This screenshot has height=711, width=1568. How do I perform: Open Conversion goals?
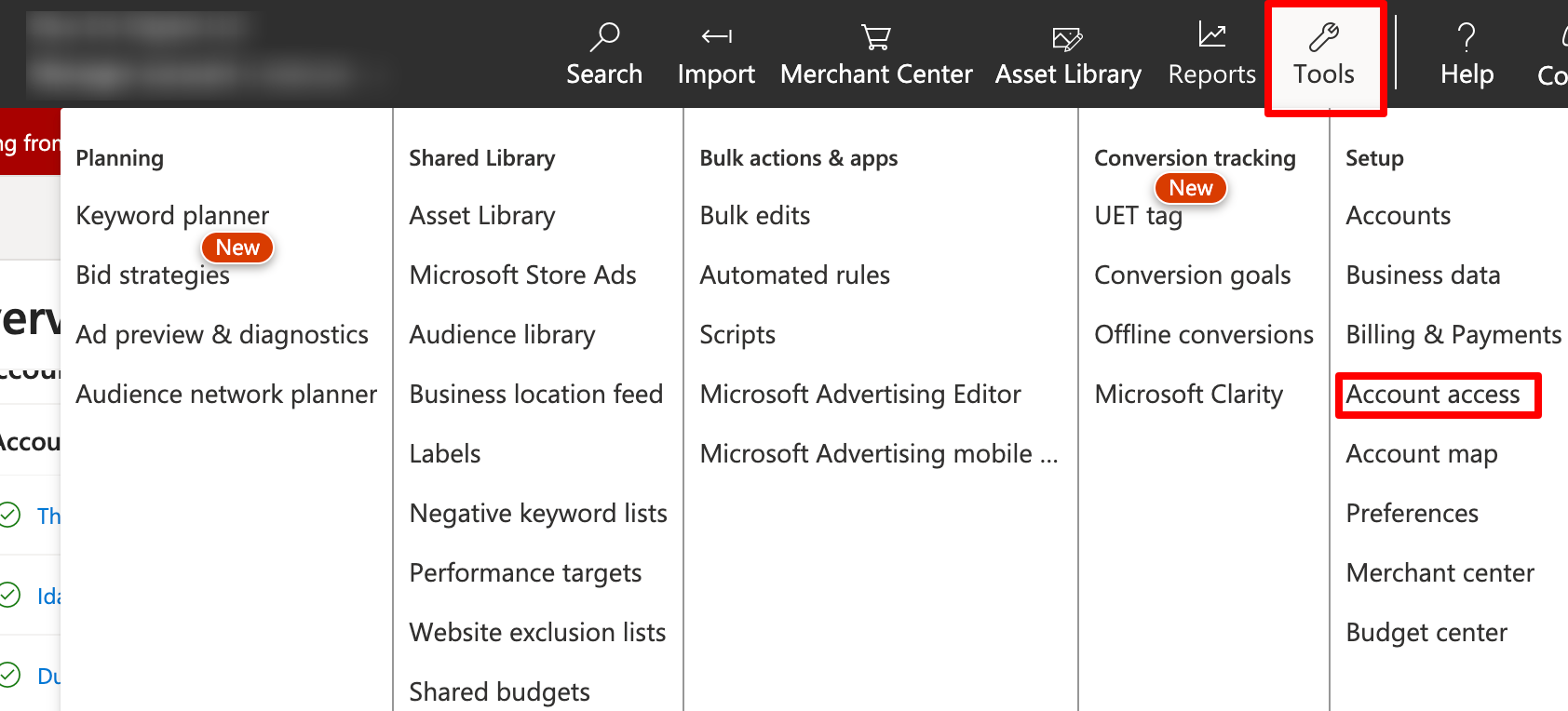pyautogui.click(x=1193, y=275)
